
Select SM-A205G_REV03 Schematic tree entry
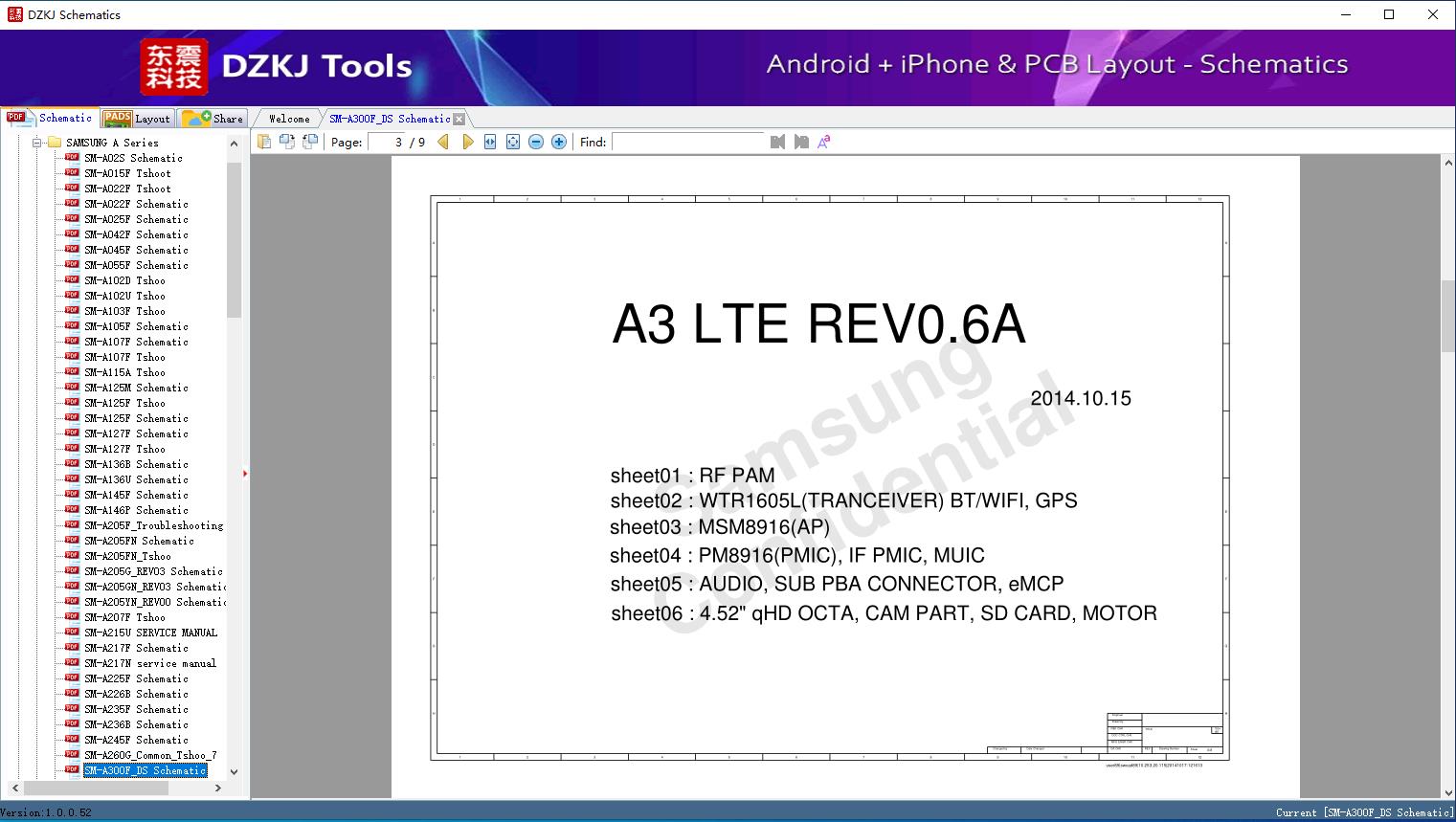pyautogui.click(x=153, y=571)
